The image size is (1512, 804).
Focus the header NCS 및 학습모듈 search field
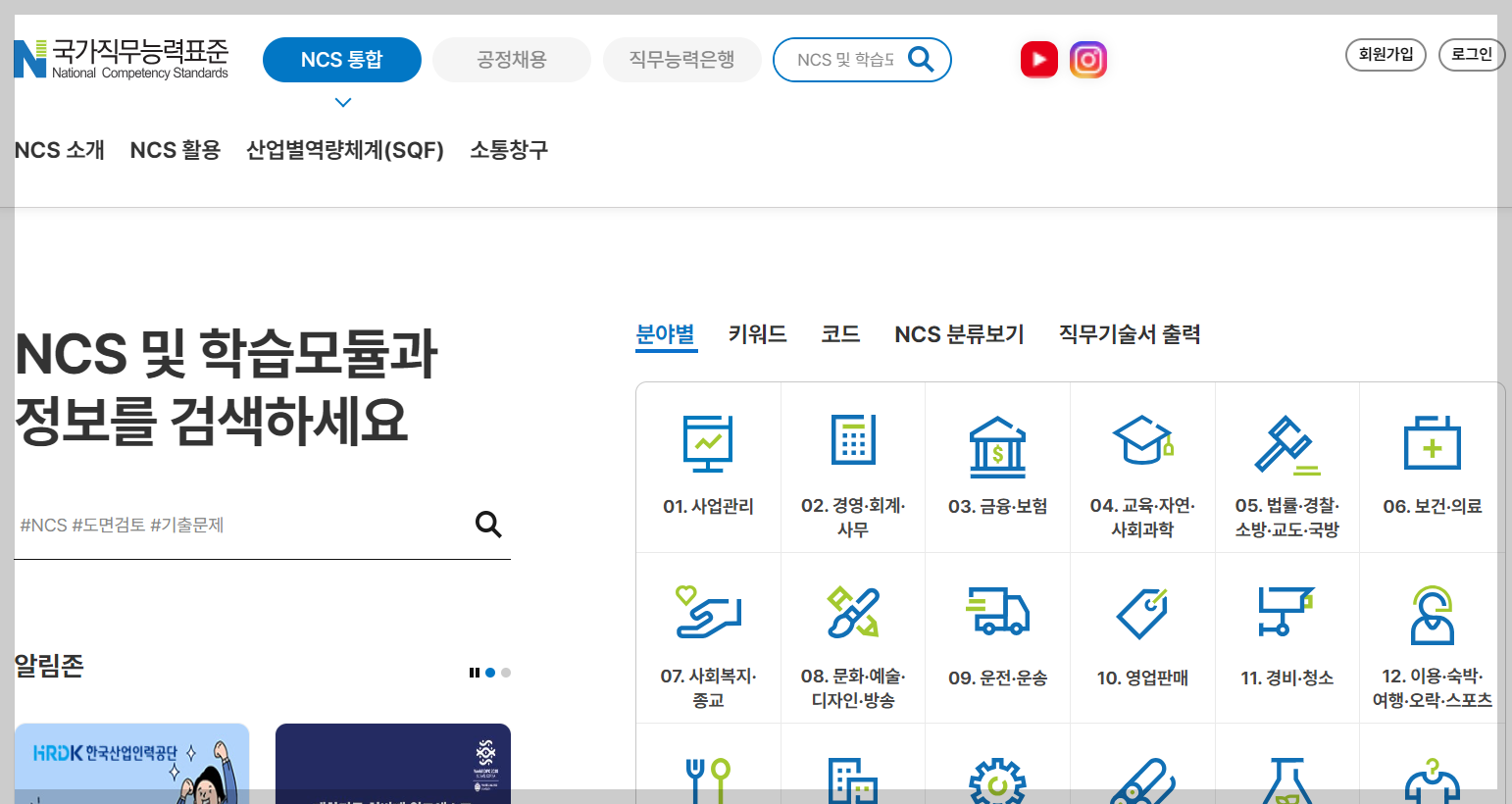[x=845, y=60]
